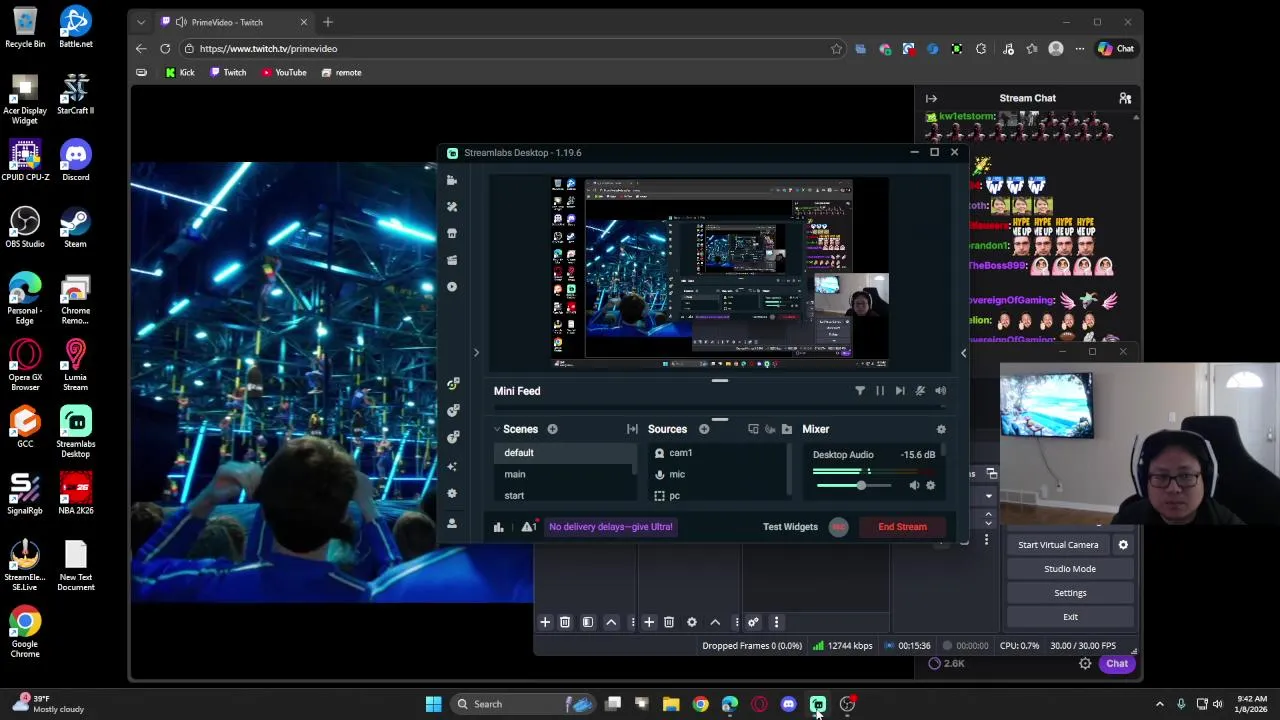
Task: Add a new source with Sources plus icon
Action: point(704,429)
